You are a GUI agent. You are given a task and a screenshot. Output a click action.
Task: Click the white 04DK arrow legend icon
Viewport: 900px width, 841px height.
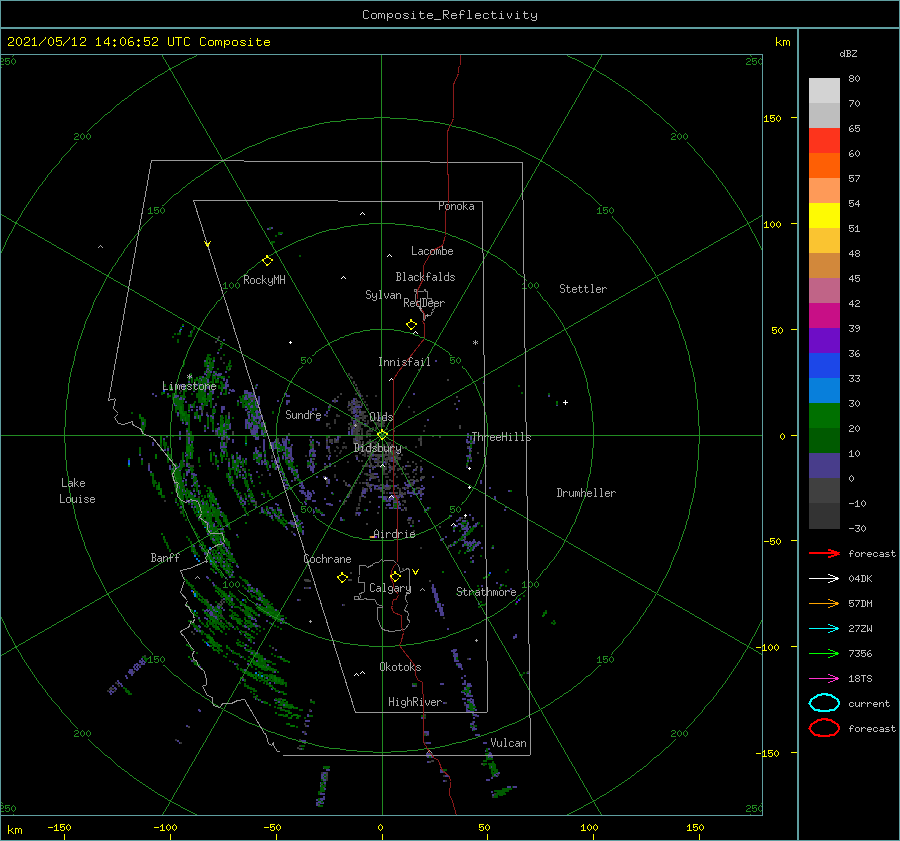pyautogui.click(x=824, y=578)
